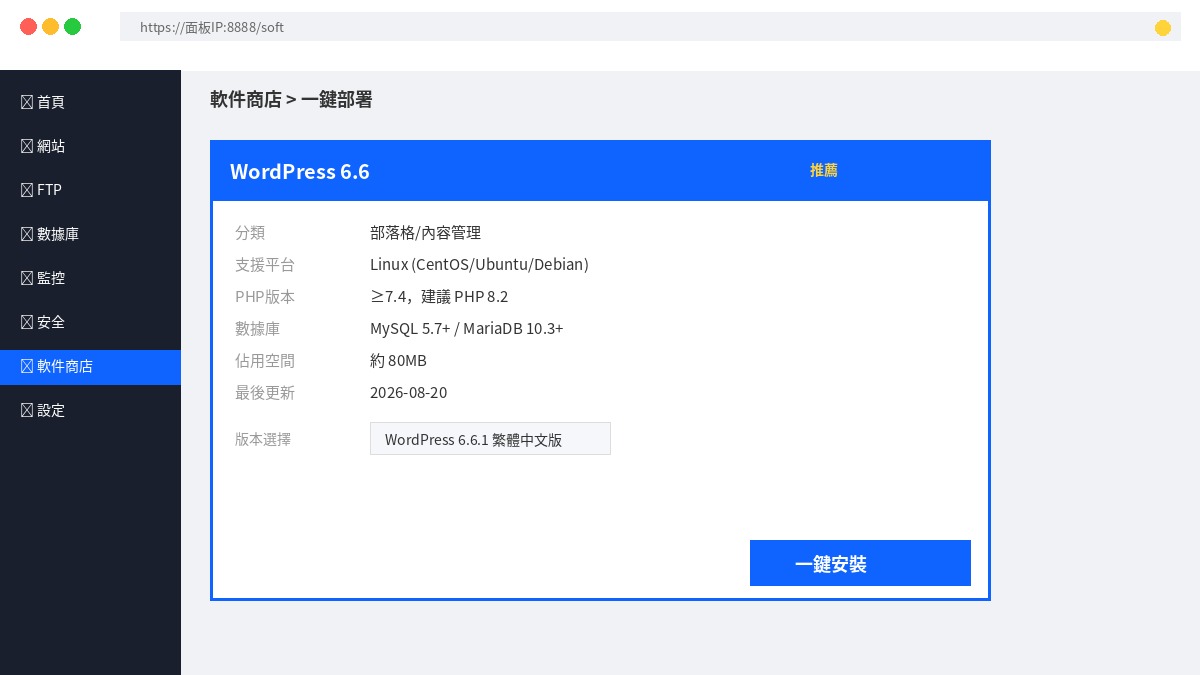Open the 監控 page

90,278
